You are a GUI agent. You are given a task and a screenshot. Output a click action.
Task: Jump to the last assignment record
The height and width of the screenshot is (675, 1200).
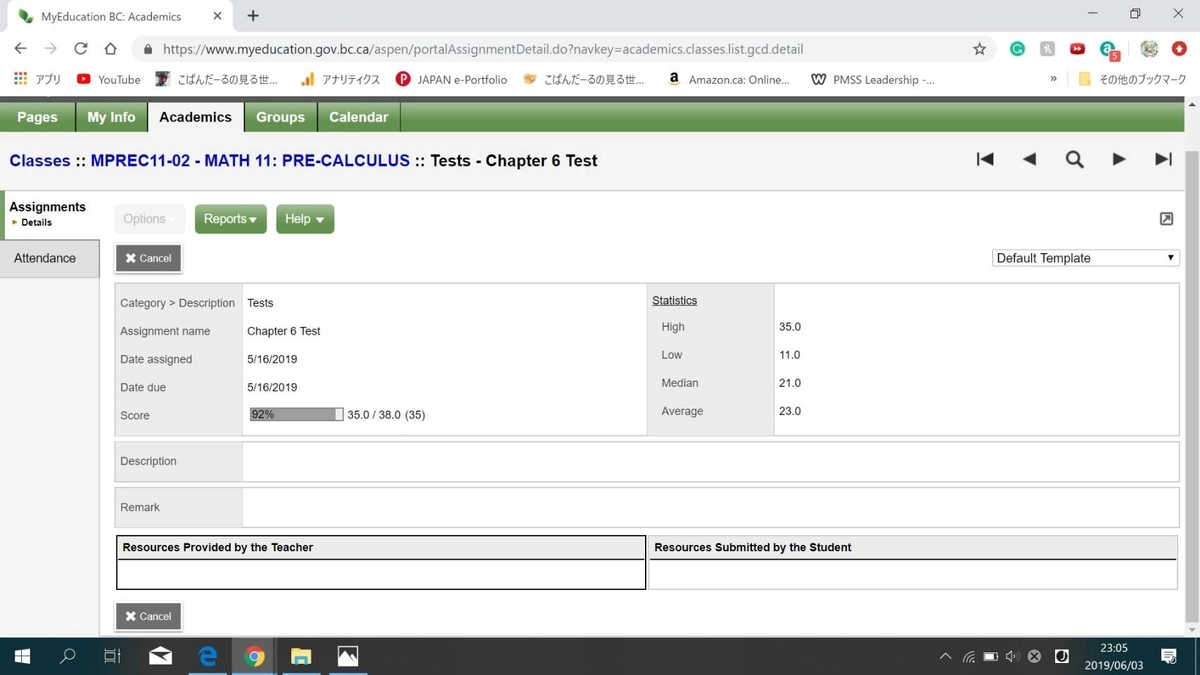(x=1163, y=159)
